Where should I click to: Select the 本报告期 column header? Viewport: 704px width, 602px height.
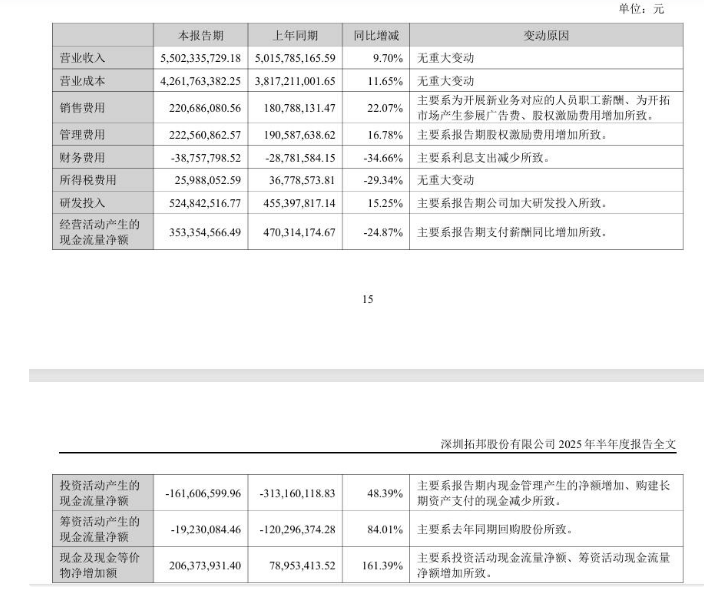(x=201, y=35)
